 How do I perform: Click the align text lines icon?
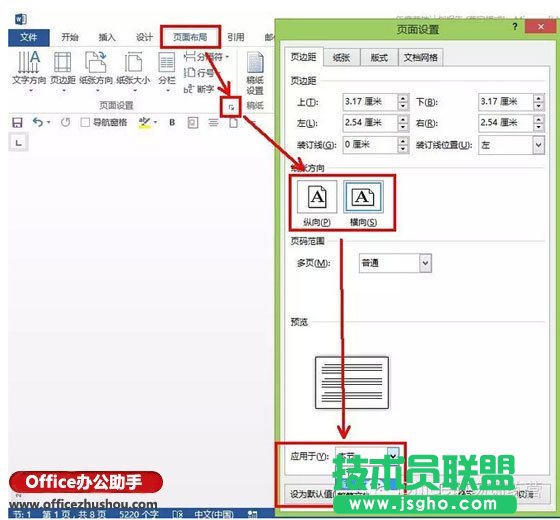point(214,123)
